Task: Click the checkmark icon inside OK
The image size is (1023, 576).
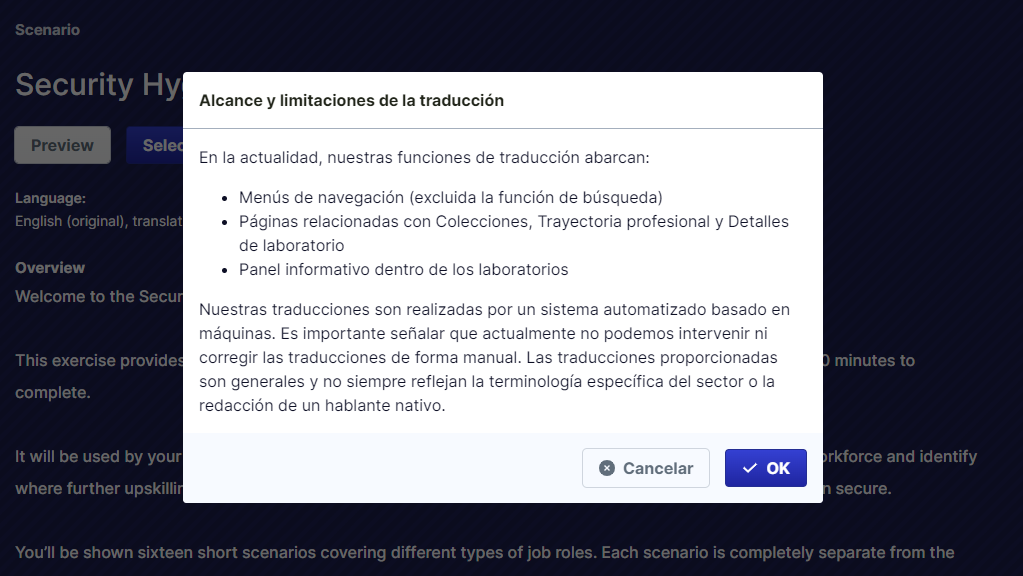Action: click(750, 468)
